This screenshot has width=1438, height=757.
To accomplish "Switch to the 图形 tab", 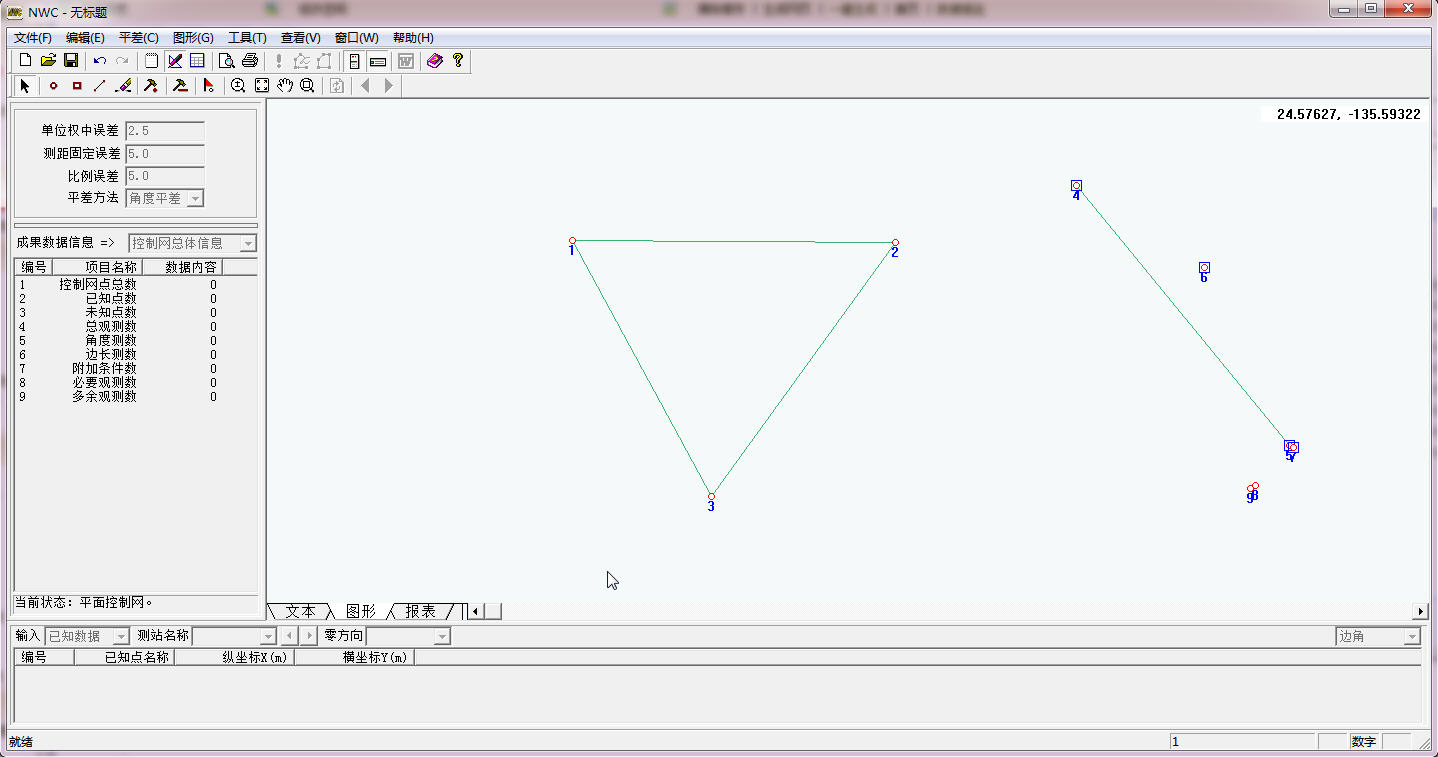I will point(361,611).
